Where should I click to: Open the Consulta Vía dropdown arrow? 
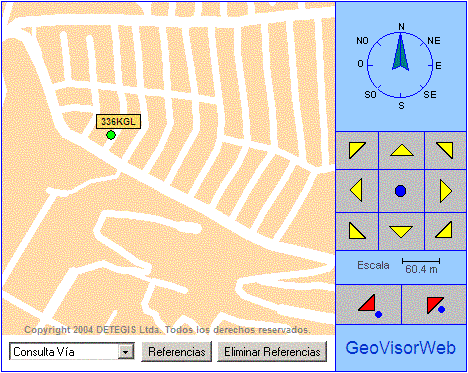126,352
